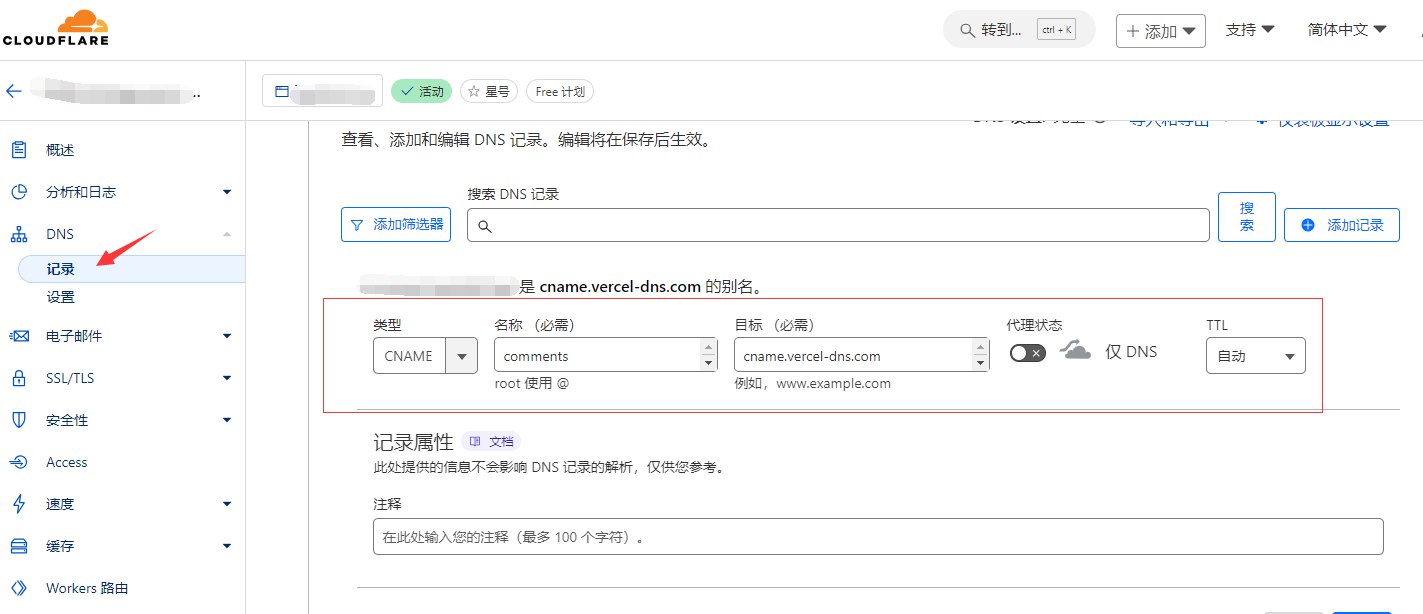Open the TTL 自动 dropdown
Screen dimensions: 1423x614
1255,356
